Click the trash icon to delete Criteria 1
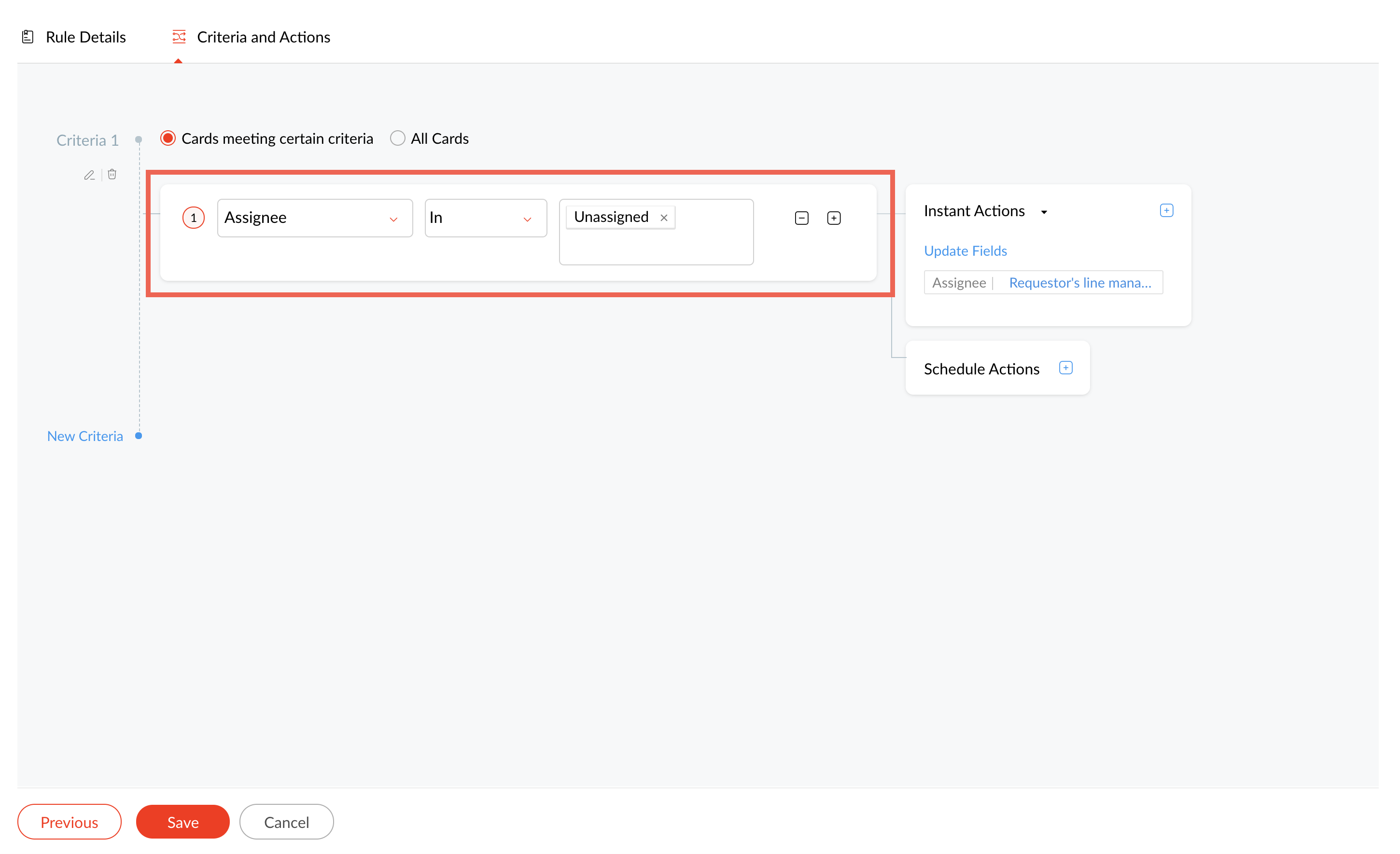 112,174
